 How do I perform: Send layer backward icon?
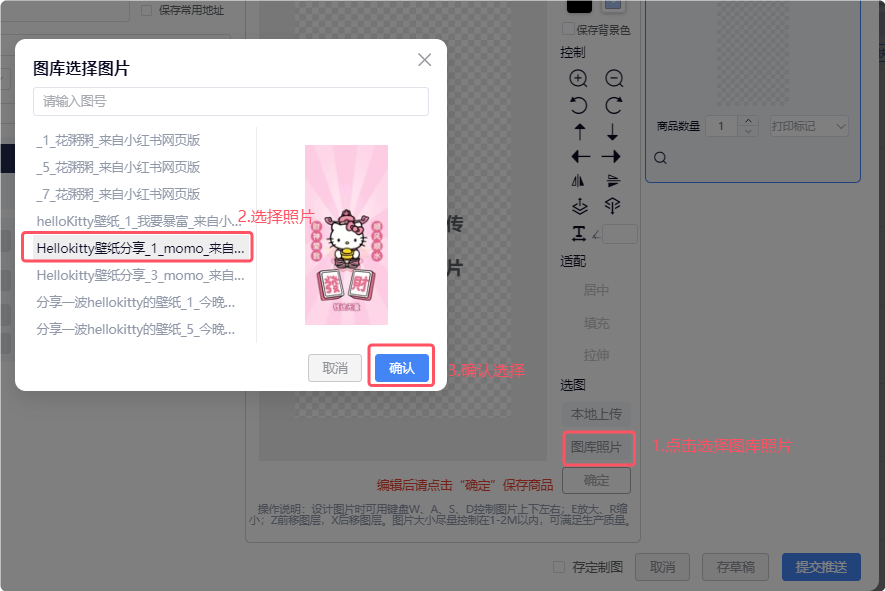[x=612, y=205]
